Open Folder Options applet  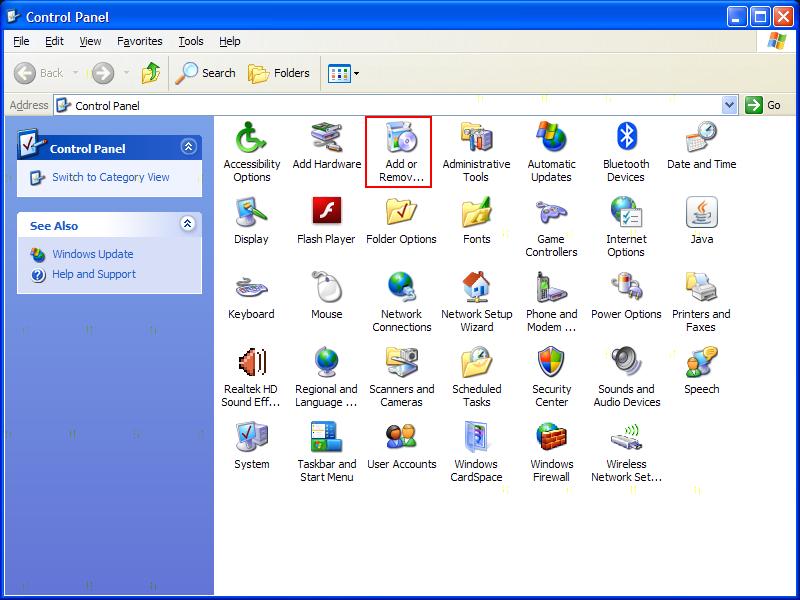(x=401, y=220)
